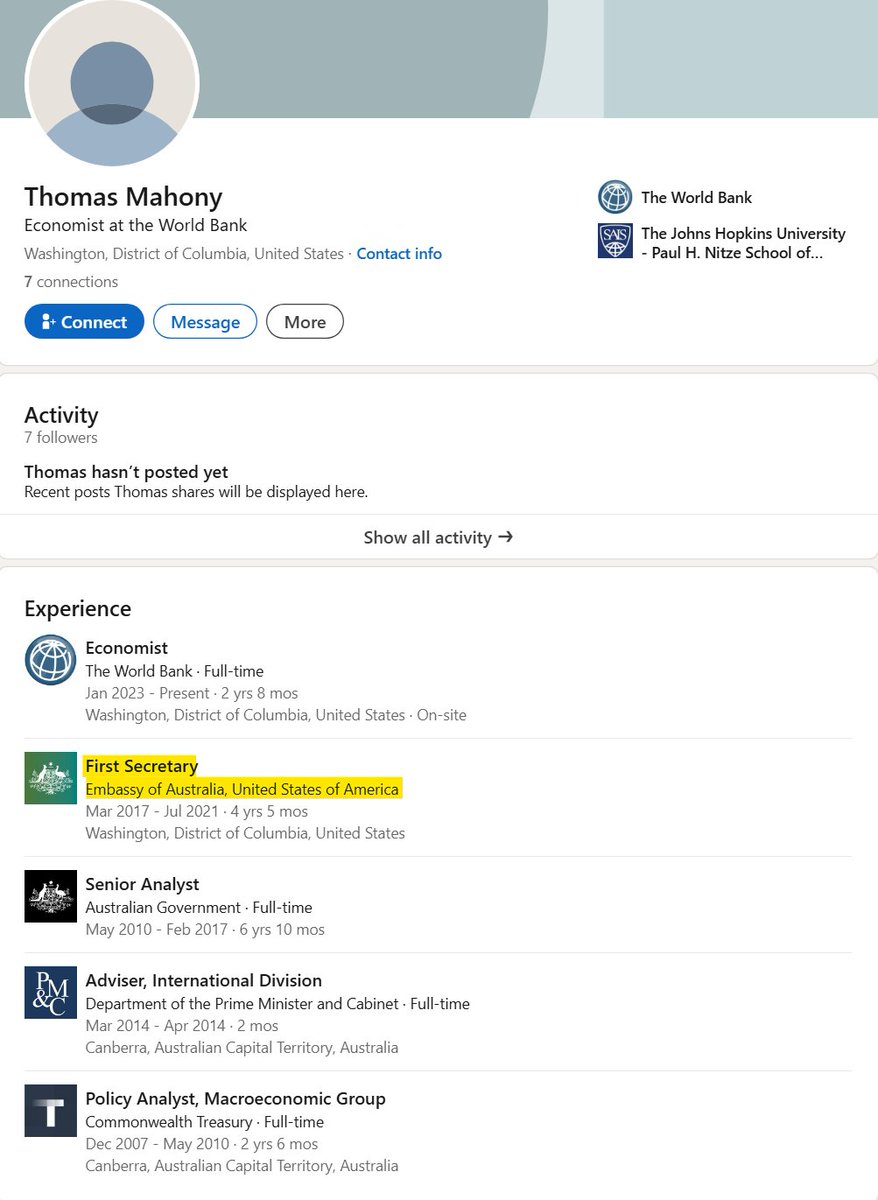Click World Bank logo beside Economist role
878x1200 pixels.
[x=50, y=660]
